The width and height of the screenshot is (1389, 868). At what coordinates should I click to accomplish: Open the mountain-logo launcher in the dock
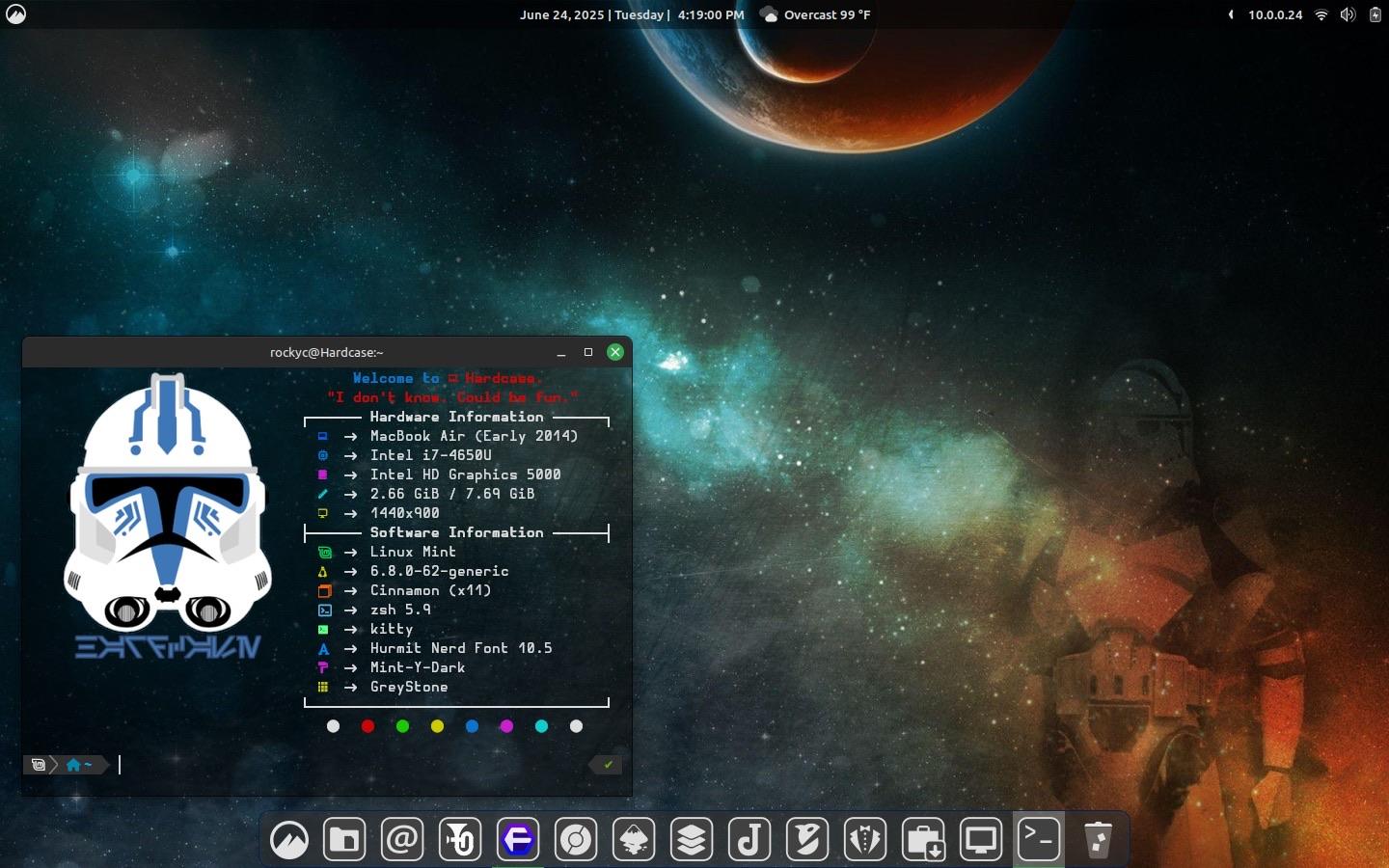tap(289, 840)
